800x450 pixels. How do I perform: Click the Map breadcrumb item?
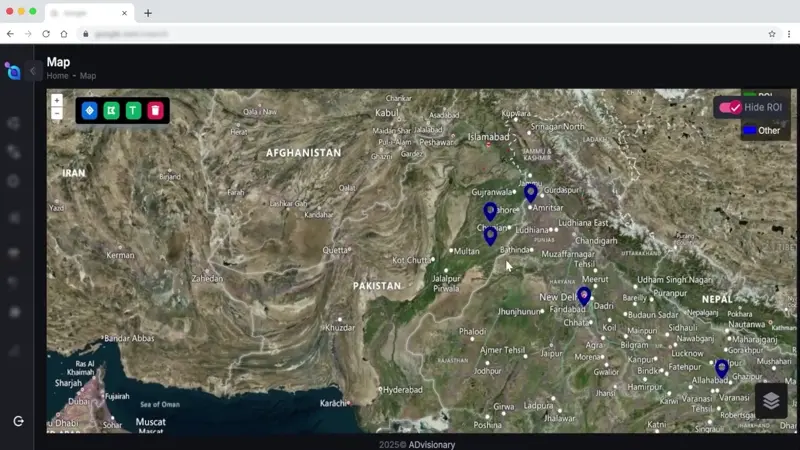tap(88, 76)
